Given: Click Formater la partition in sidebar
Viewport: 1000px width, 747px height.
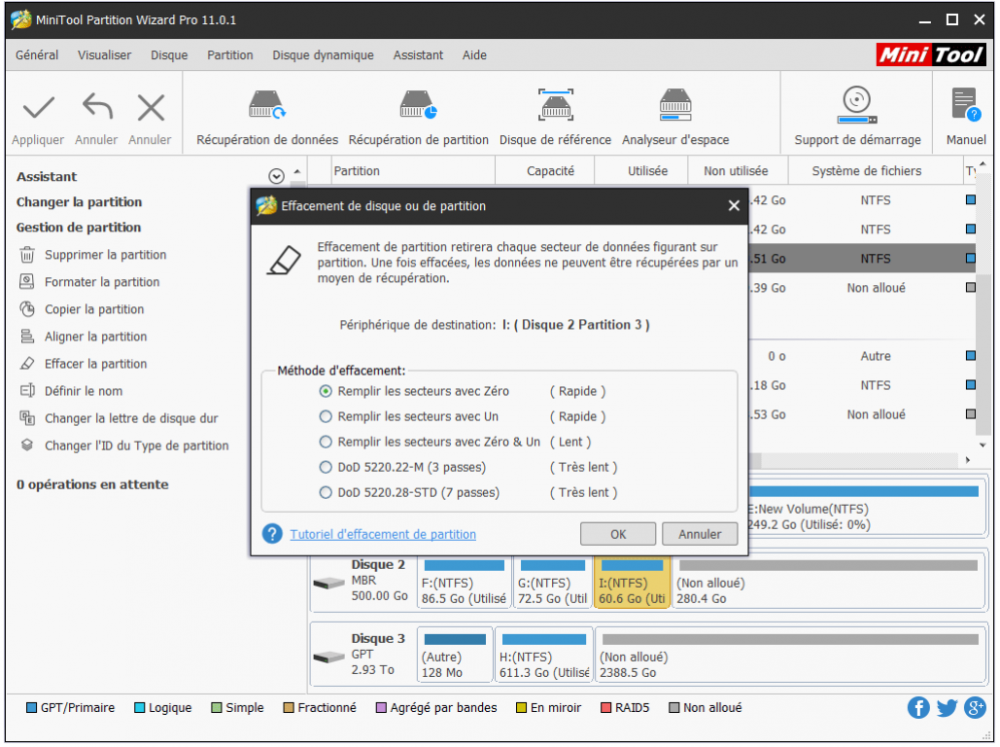Looking at the screenshot, I should click(x=102, y=282).
